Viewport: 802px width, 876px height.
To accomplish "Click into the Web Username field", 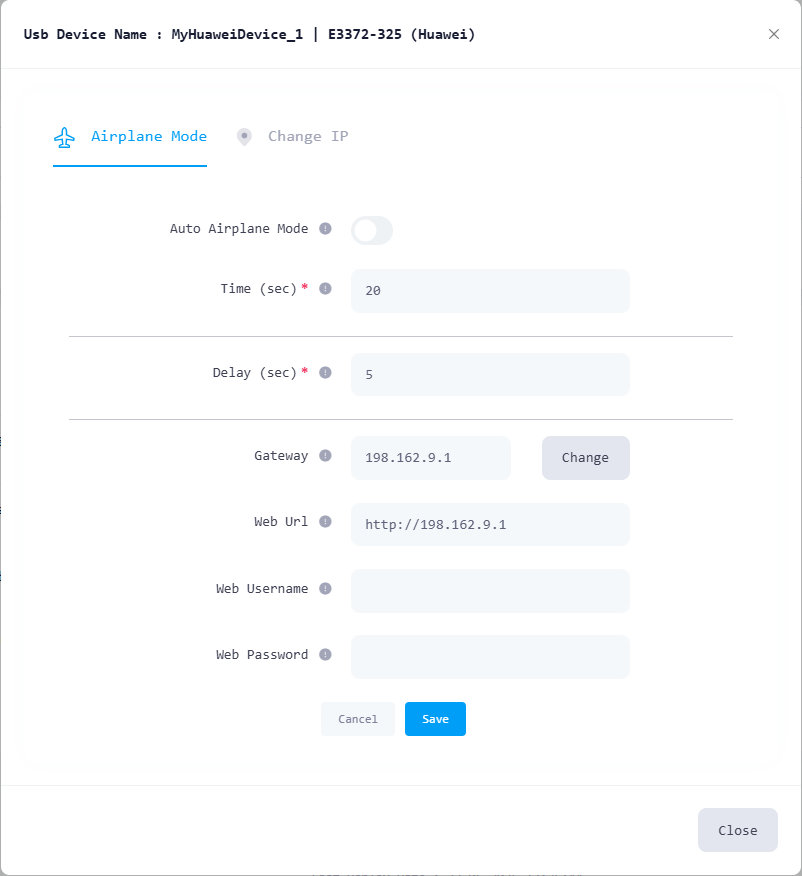I will pyautogui.click(x=490, y=591).
